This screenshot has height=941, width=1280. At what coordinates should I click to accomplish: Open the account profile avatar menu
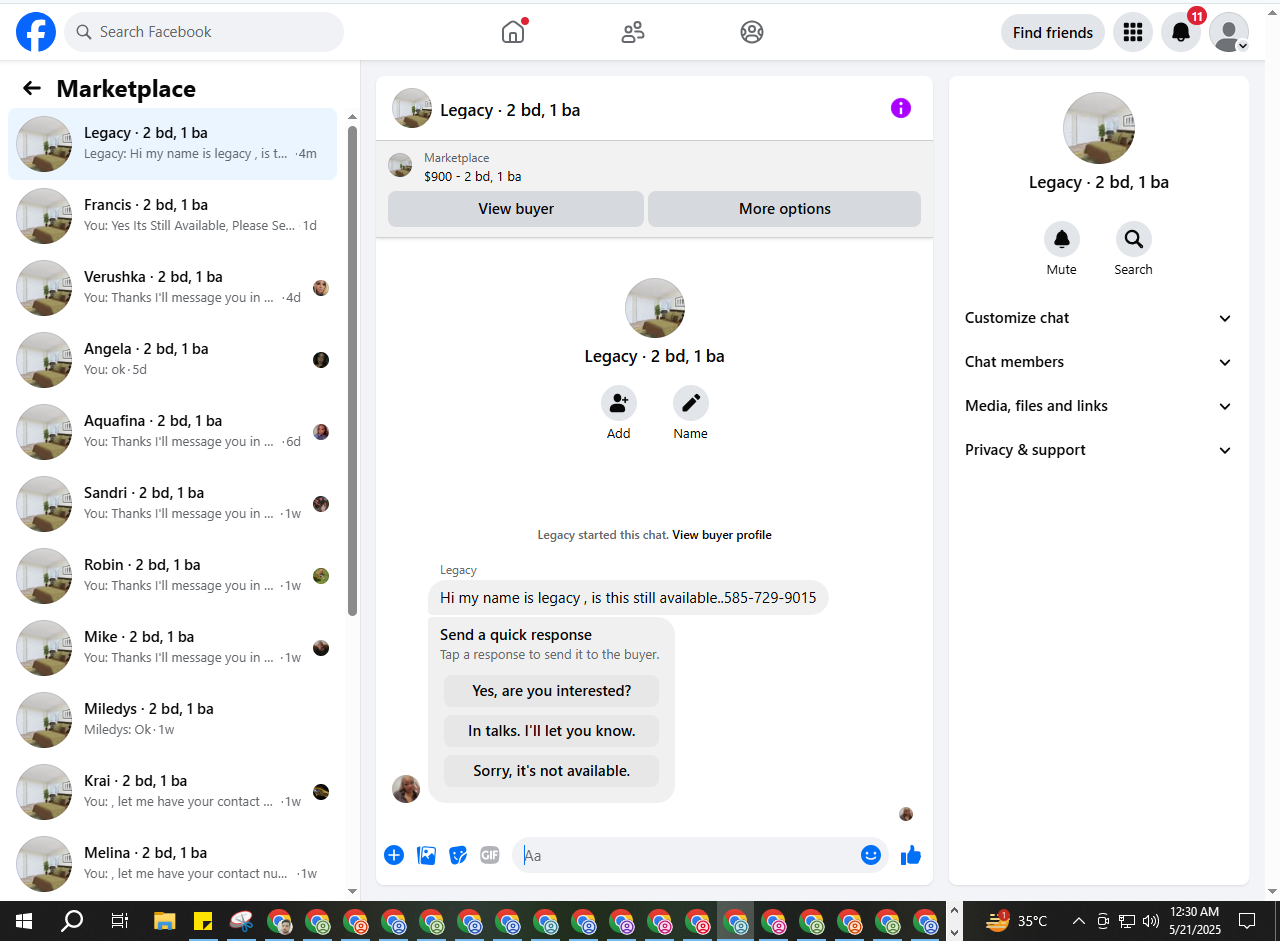coord(1229,32)
